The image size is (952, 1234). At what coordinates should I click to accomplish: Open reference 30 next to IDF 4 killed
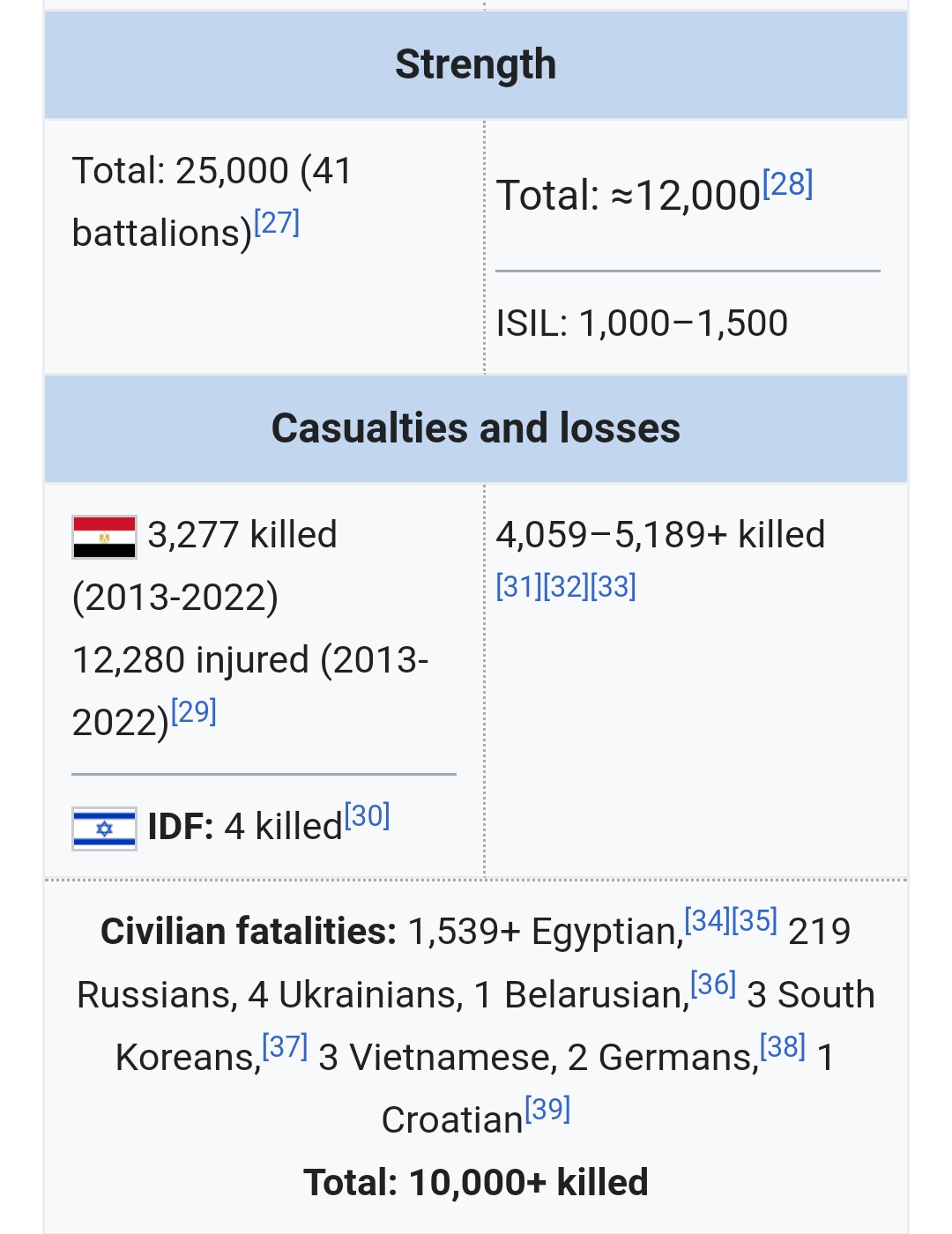367,816
